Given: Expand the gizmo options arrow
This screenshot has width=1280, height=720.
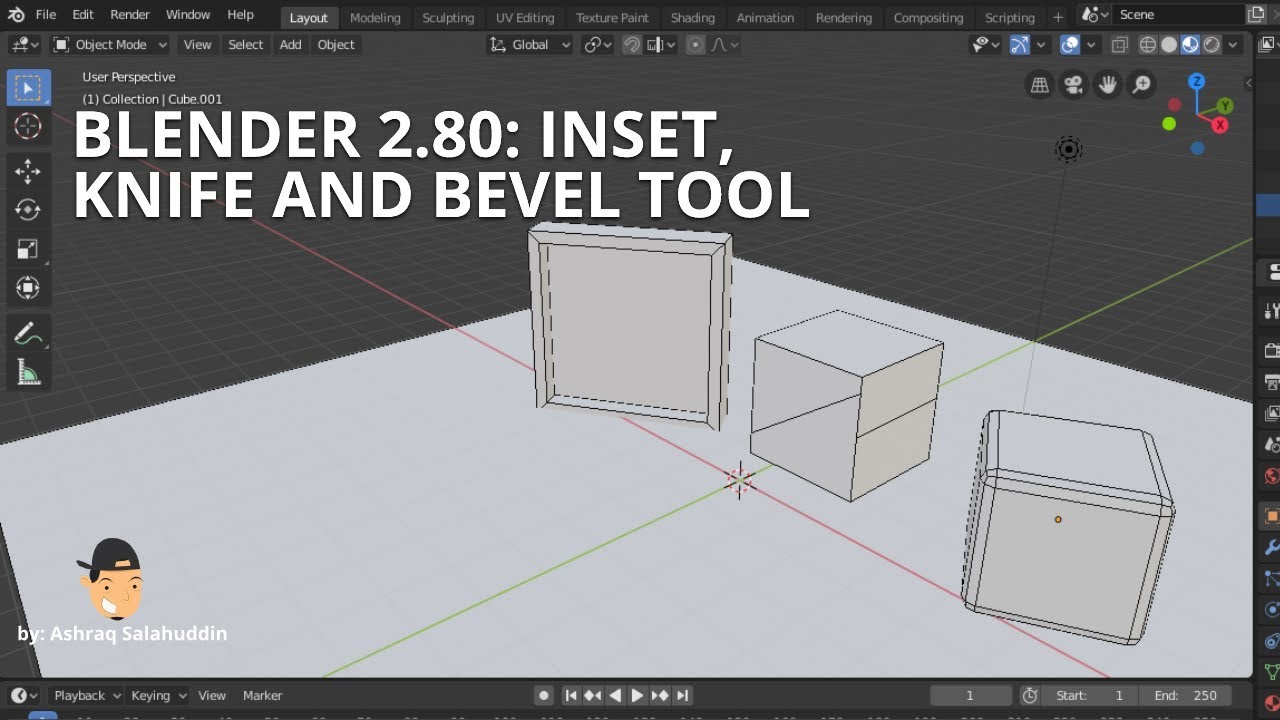Looking at the screenshot, I should (1041, 45).
